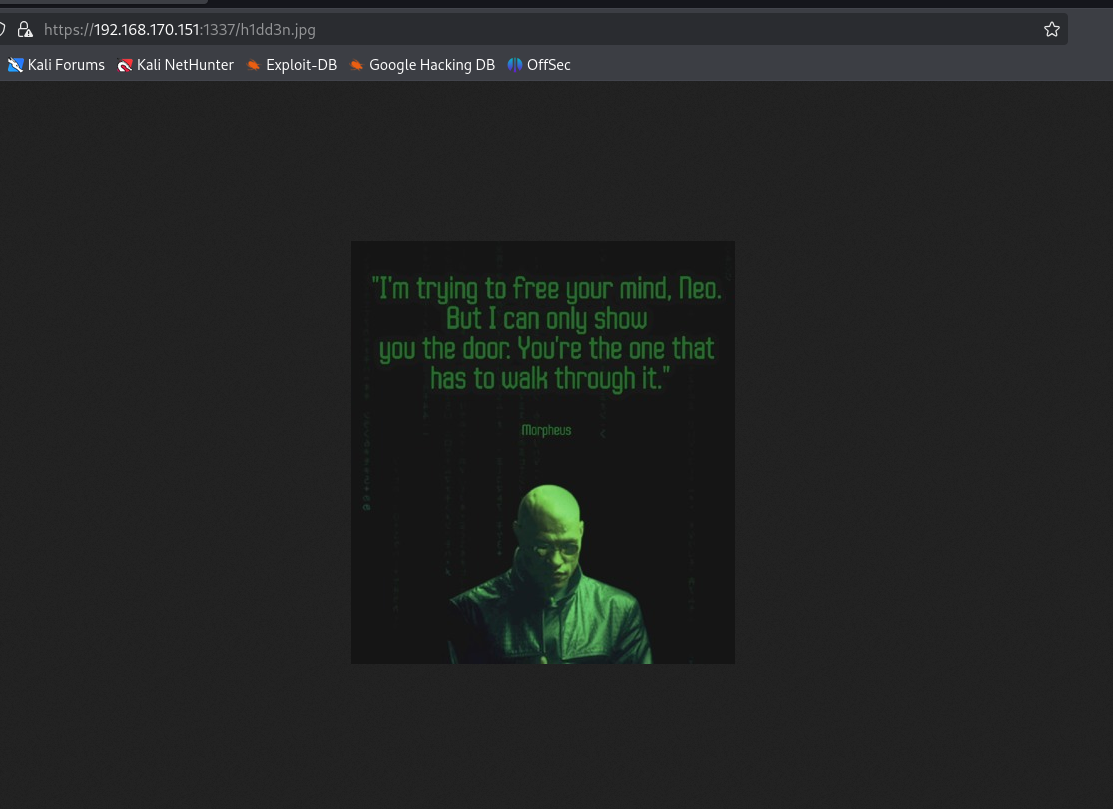Open the Google Hacking DB bookmark
The height and width of the screenshot is (809, 1113).
pos(422,65)
